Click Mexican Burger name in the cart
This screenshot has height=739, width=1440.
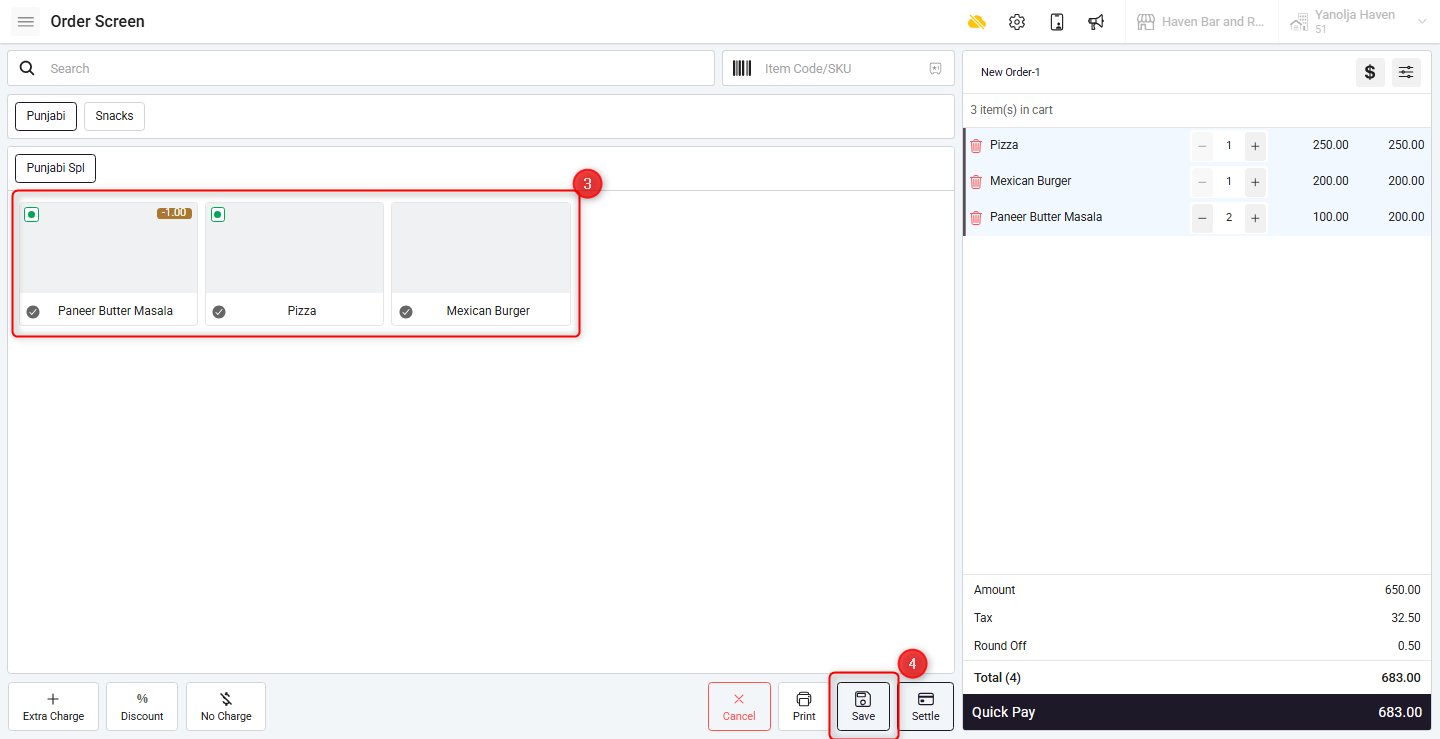1031,181
